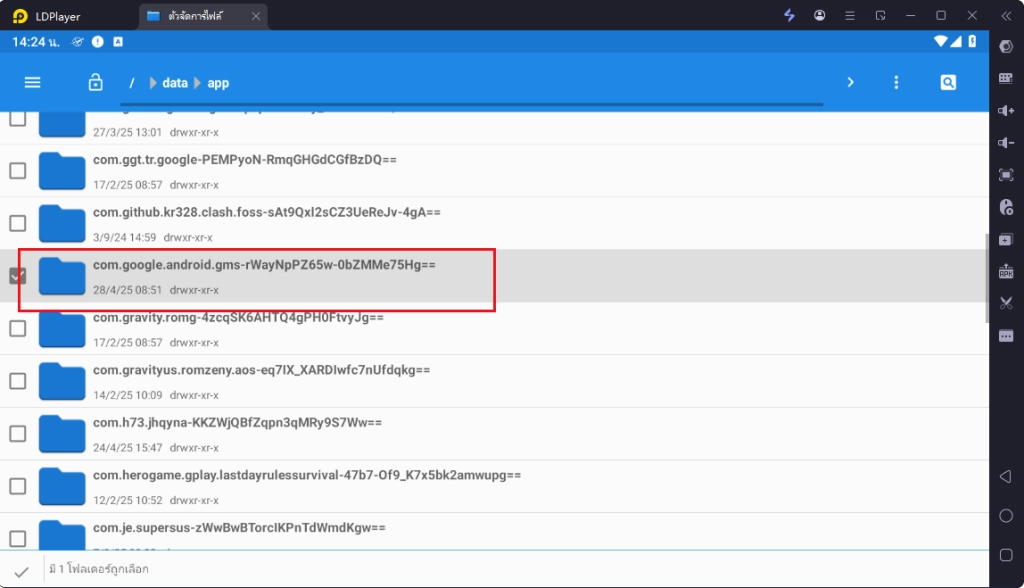
Task: Open the com.je.supersus folder icon
Action: [x=62, y=535]
